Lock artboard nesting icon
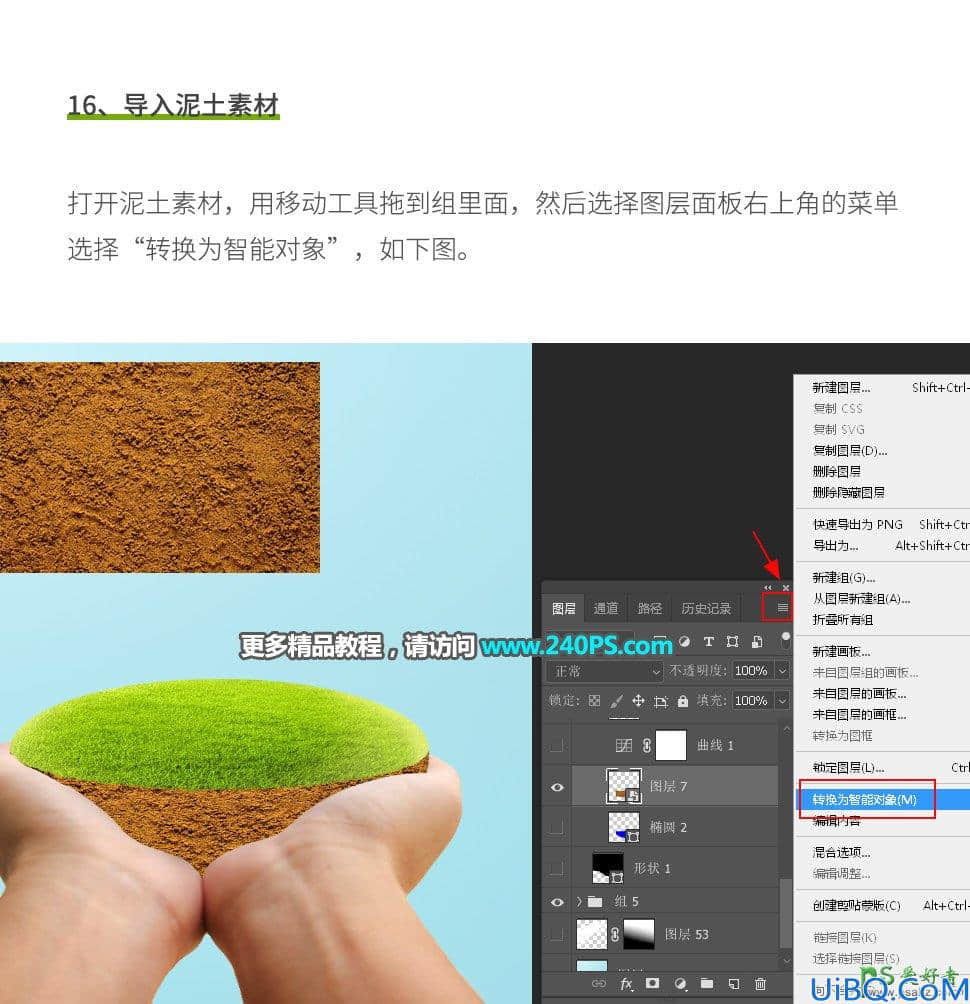This screenshot has width=970, height=1004. tap(661, 702)
